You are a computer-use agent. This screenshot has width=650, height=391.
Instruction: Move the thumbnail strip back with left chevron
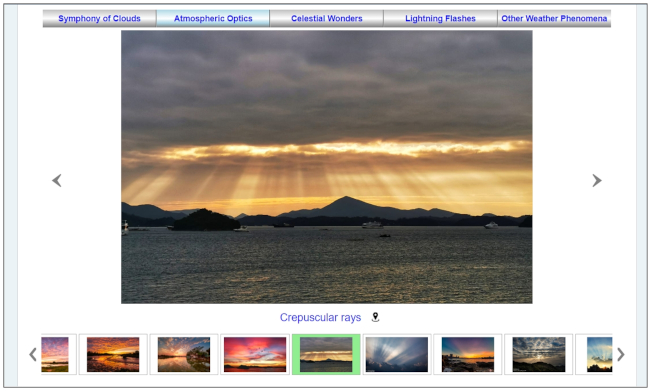[33, 355]
